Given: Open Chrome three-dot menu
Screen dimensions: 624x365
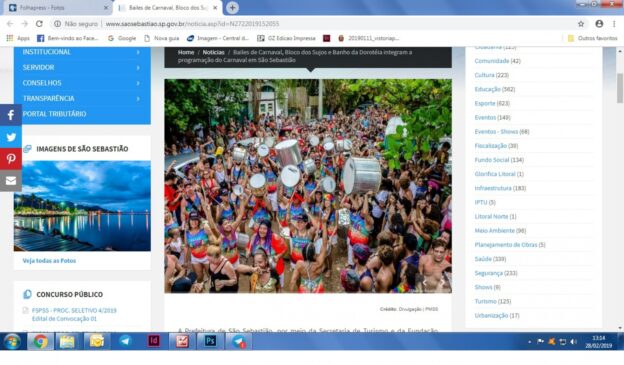Looking at the screenshot, I should (x=615, y=24).
